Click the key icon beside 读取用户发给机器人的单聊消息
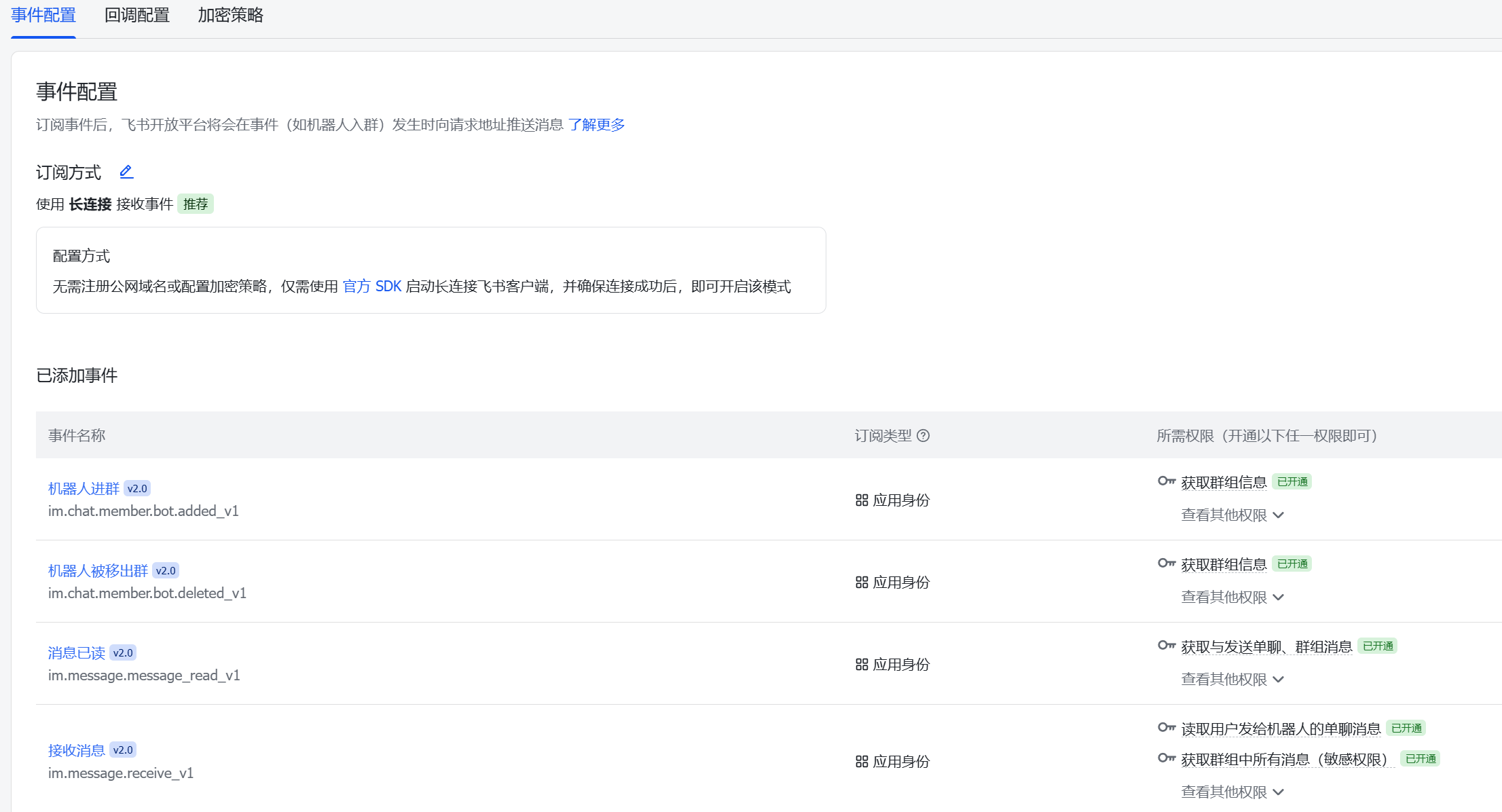The width and height of the screenshot is (1502, 812). pos(1166,728)
